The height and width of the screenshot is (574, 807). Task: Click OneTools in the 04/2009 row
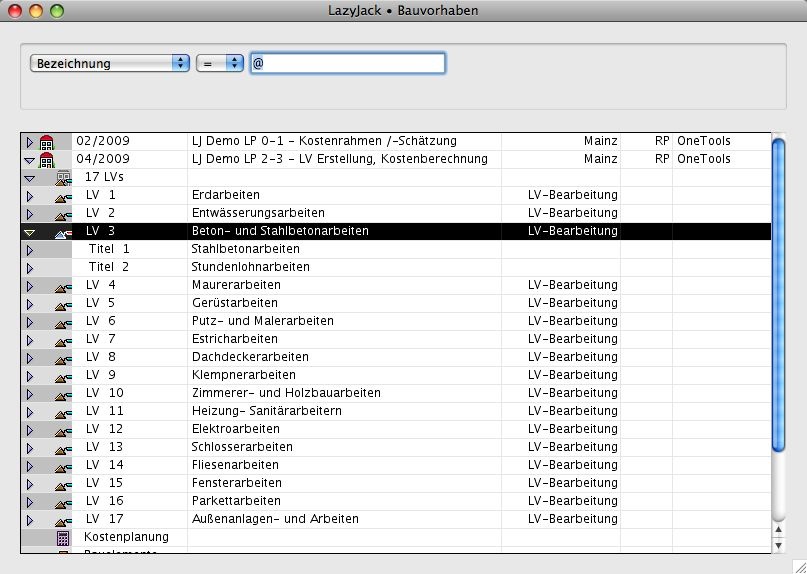point(704,159)
